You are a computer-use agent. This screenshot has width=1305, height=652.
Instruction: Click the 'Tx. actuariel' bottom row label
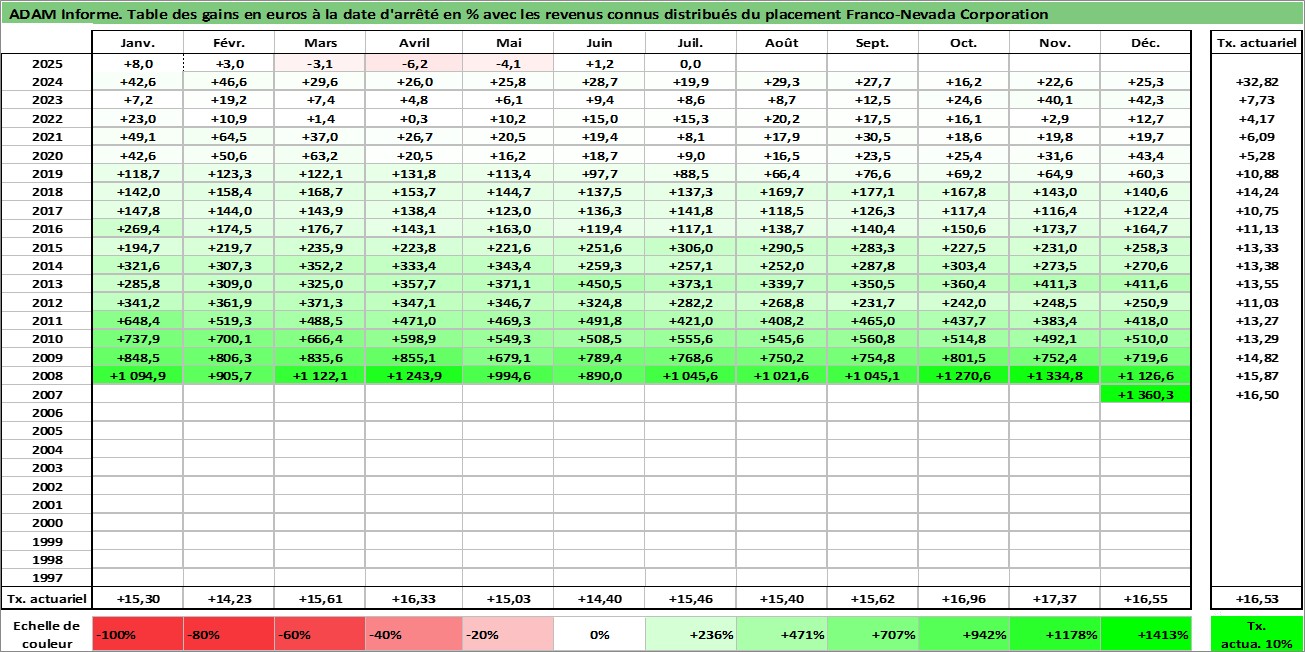47,598
